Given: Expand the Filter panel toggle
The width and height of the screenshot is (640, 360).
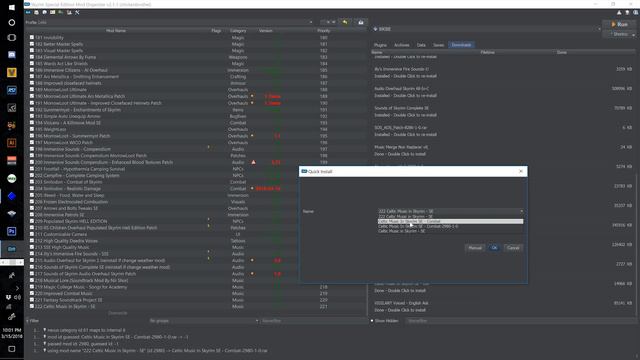Looking at the screenshot, I should click(33, 321).
